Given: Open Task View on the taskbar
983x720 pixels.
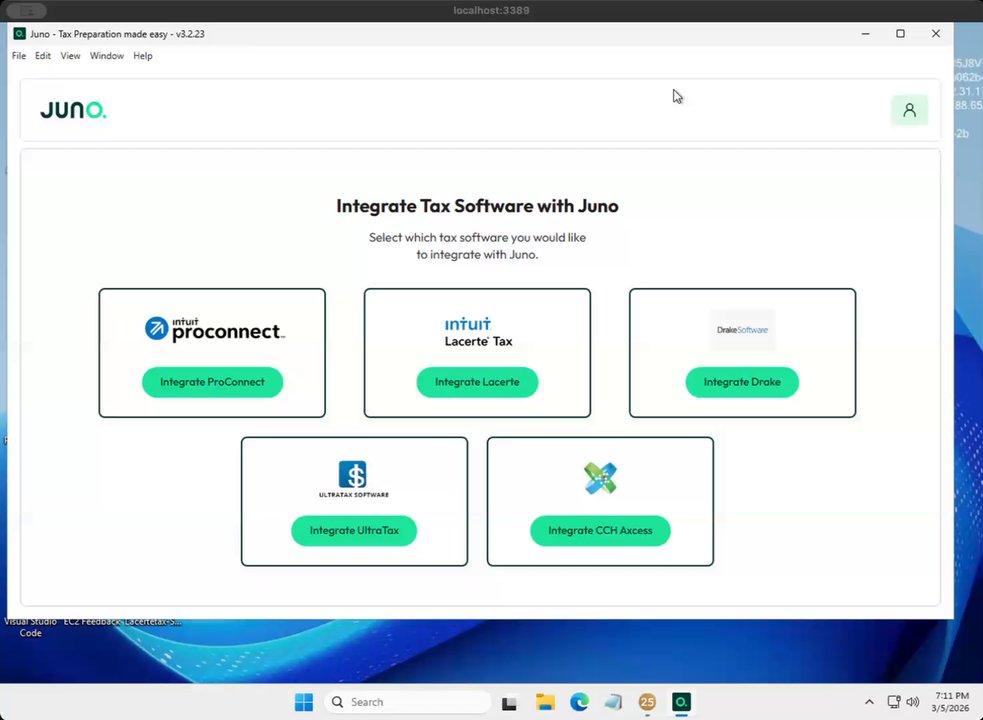Looking at the screenshot, I should 509,702.
